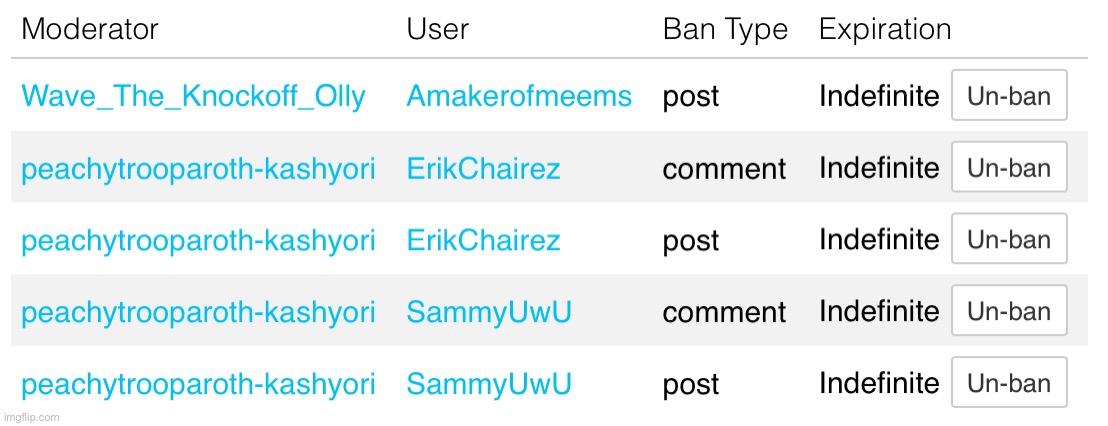The height and width of the screenshot is (426, 1108).
Task: Click the User column header
Action: tap(437, 29)
